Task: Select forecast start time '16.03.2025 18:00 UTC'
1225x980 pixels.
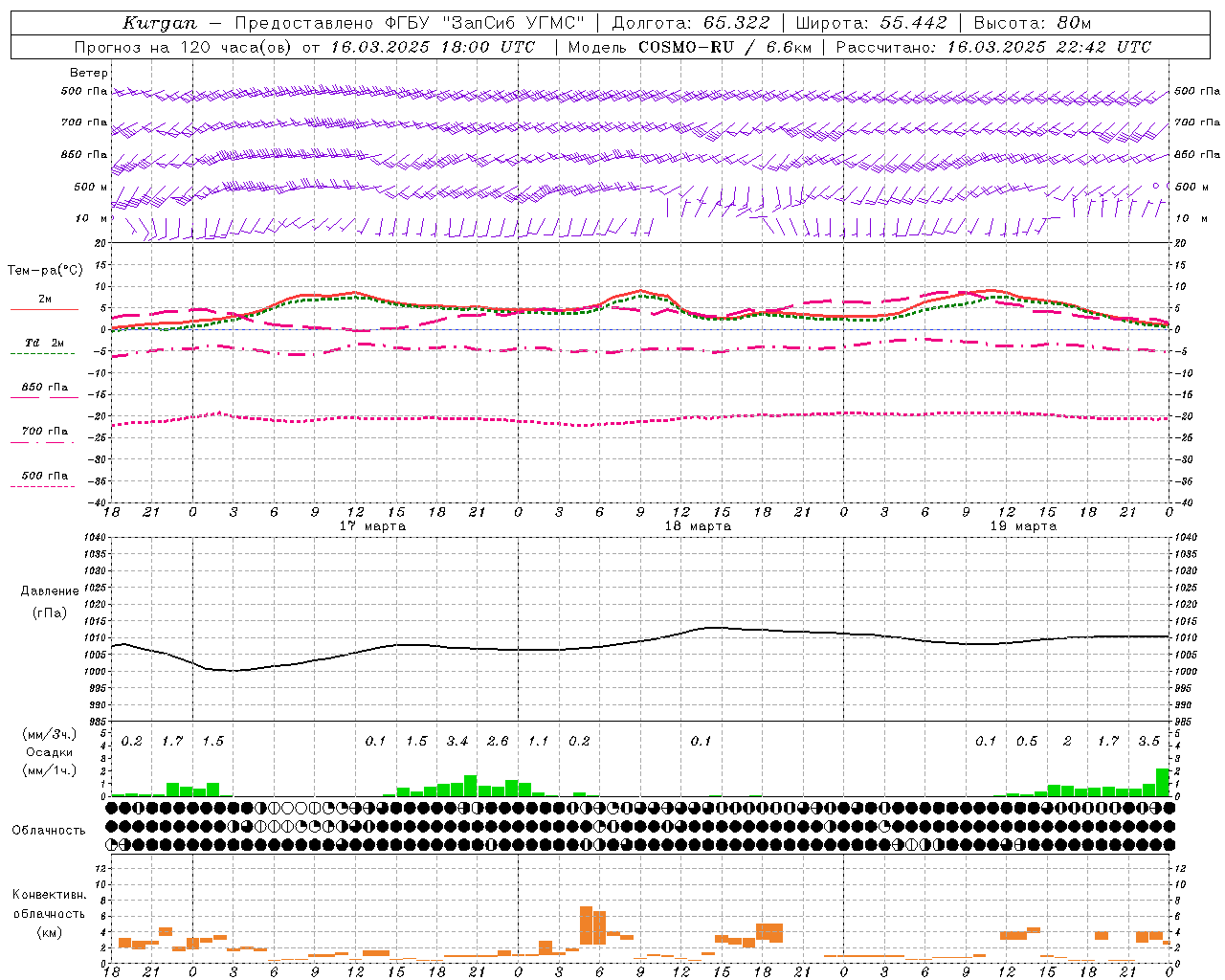Action: click(x=433, y=47)
